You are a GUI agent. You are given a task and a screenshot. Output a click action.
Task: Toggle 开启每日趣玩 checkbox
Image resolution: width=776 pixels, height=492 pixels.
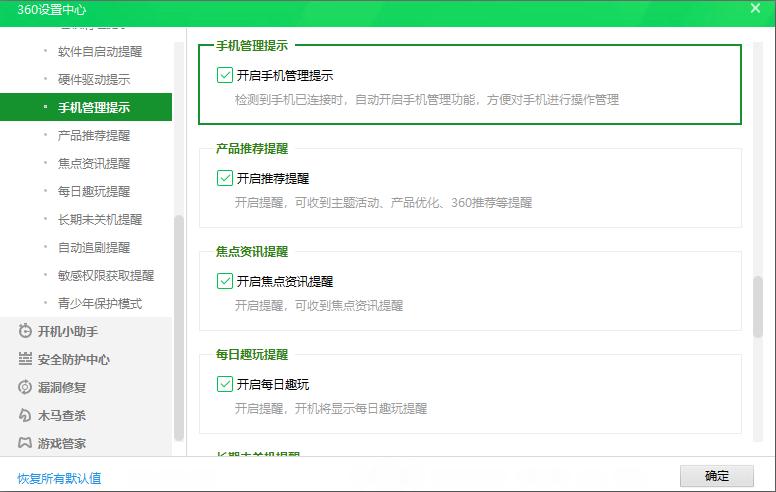pyautogui.click(x=225, y=384)
